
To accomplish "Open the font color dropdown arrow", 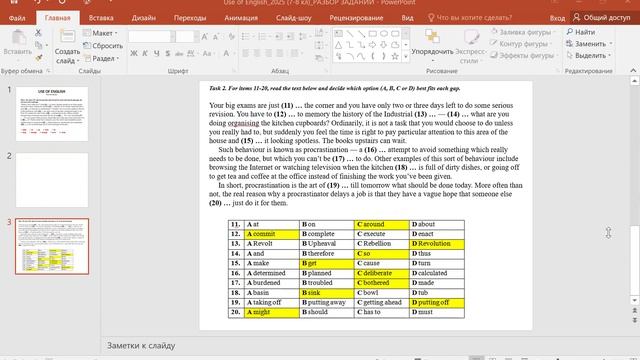I will [234, 53].
